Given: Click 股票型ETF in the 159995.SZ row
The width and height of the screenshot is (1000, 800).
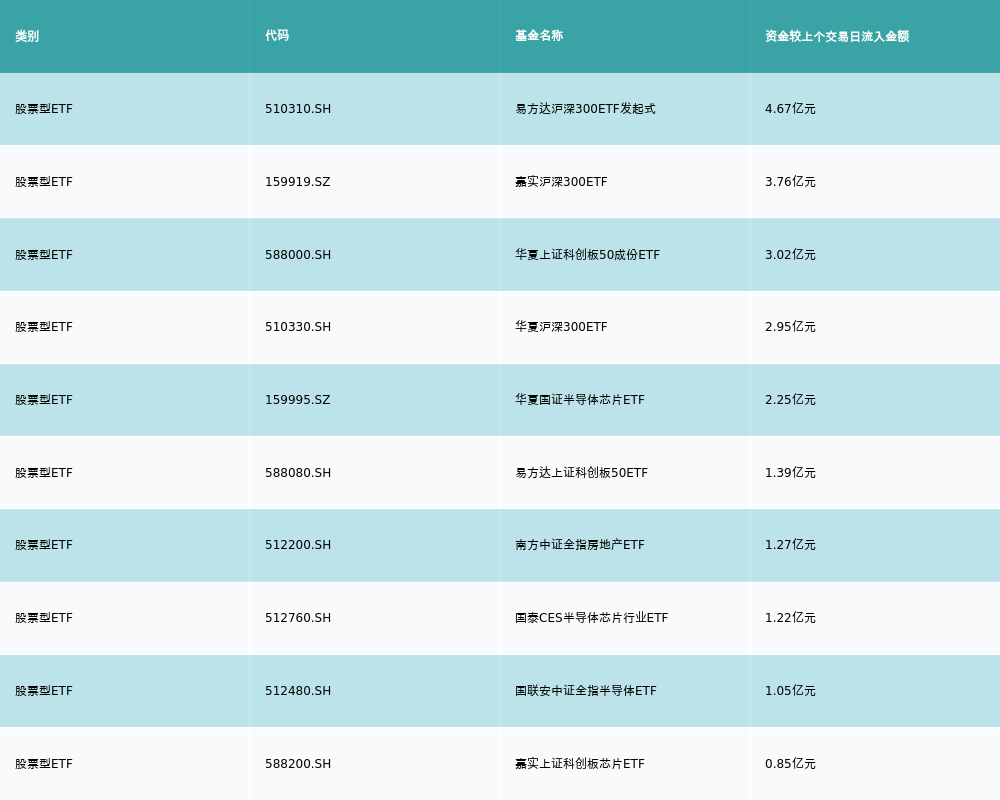Looking at the screenshot, I should point(44,400).
